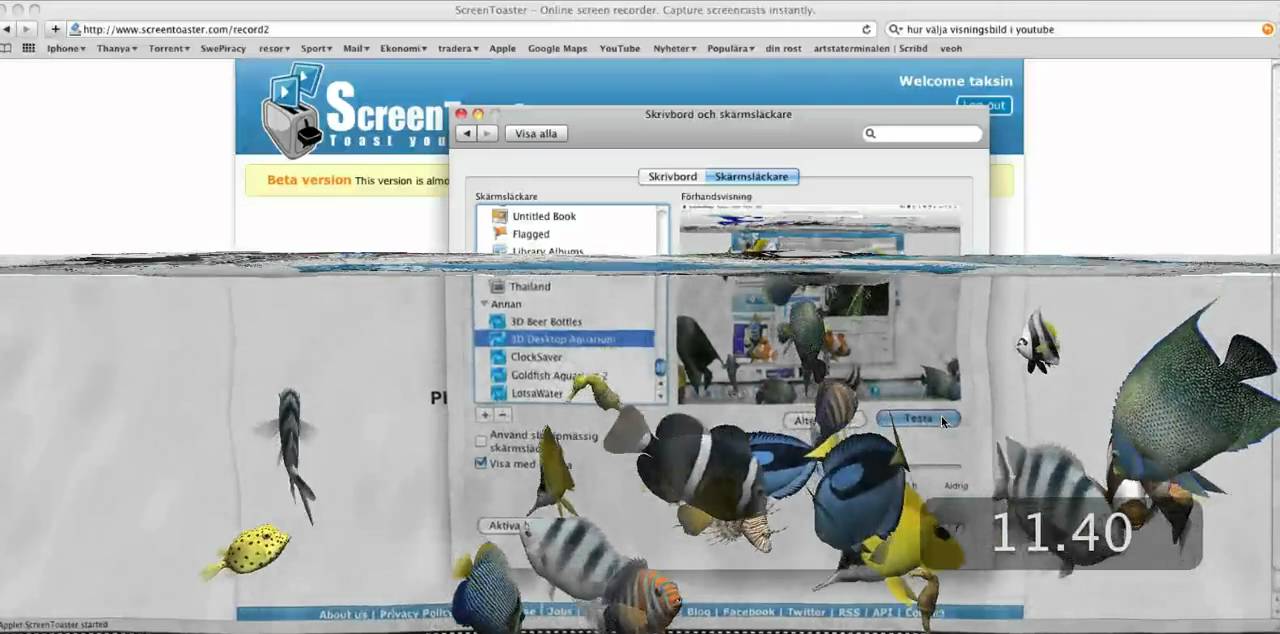Enable 'Använd slumpmässig skärmsläckare' checkbox
This screenshot has height=634, width=1280.
pos(481,439)
